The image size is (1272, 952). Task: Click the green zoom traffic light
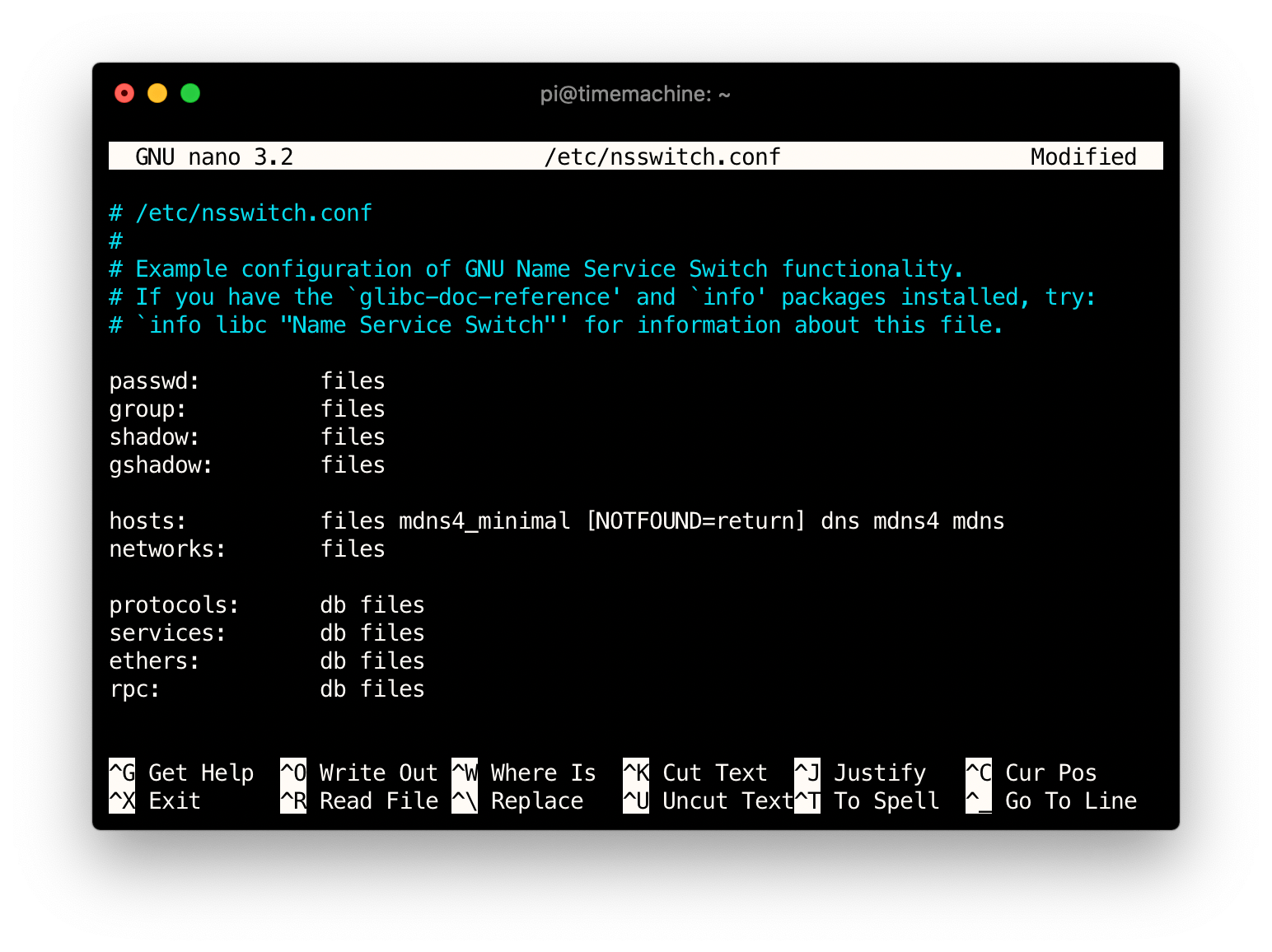click(x=190, y=93)
